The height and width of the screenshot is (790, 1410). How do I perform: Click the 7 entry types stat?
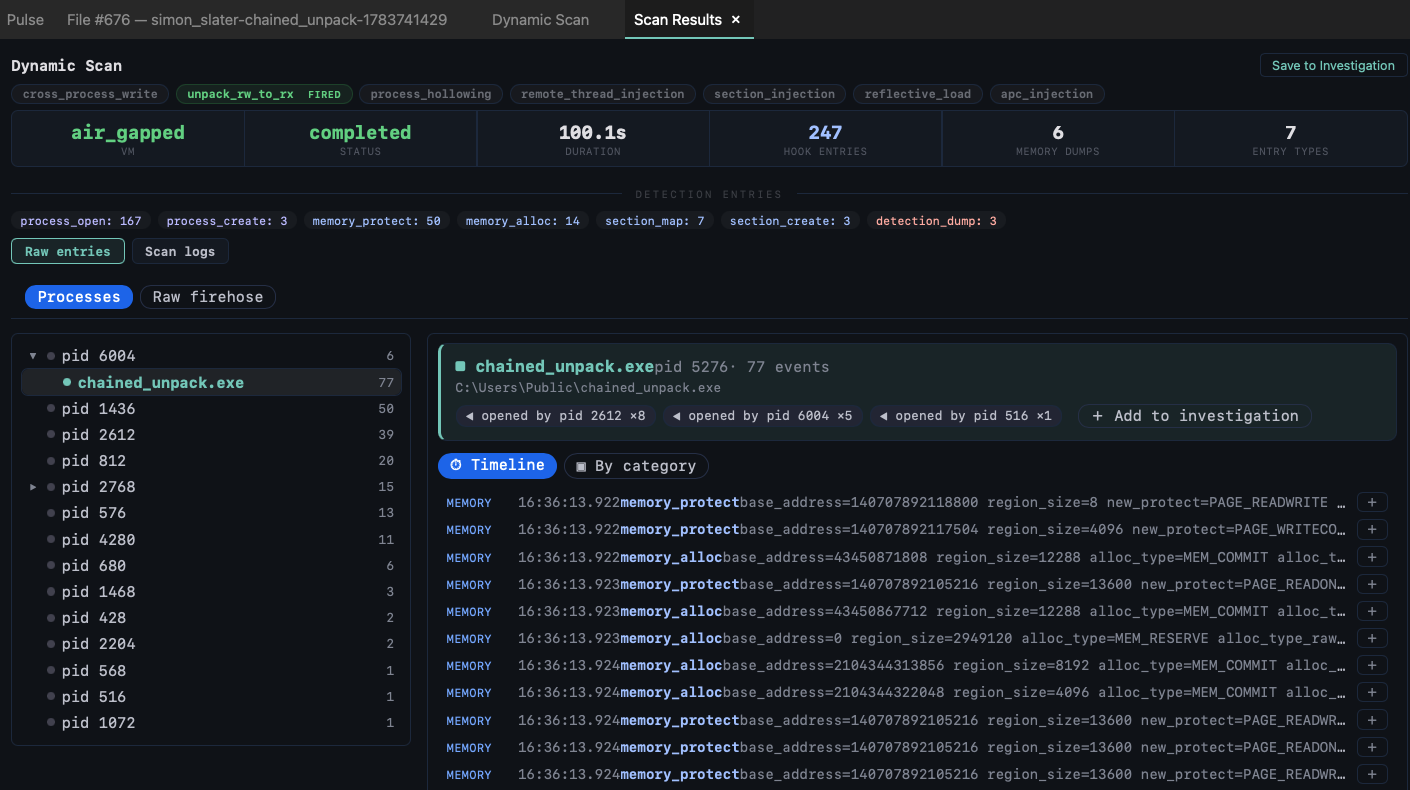coord(1290,139)
